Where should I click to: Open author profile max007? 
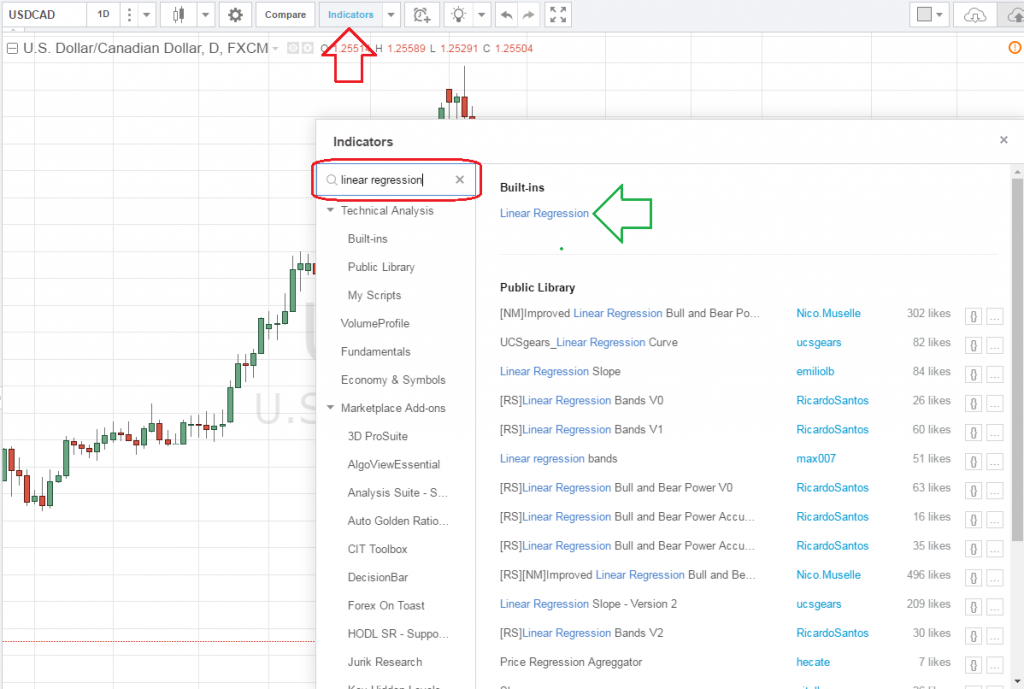point(816,458)
